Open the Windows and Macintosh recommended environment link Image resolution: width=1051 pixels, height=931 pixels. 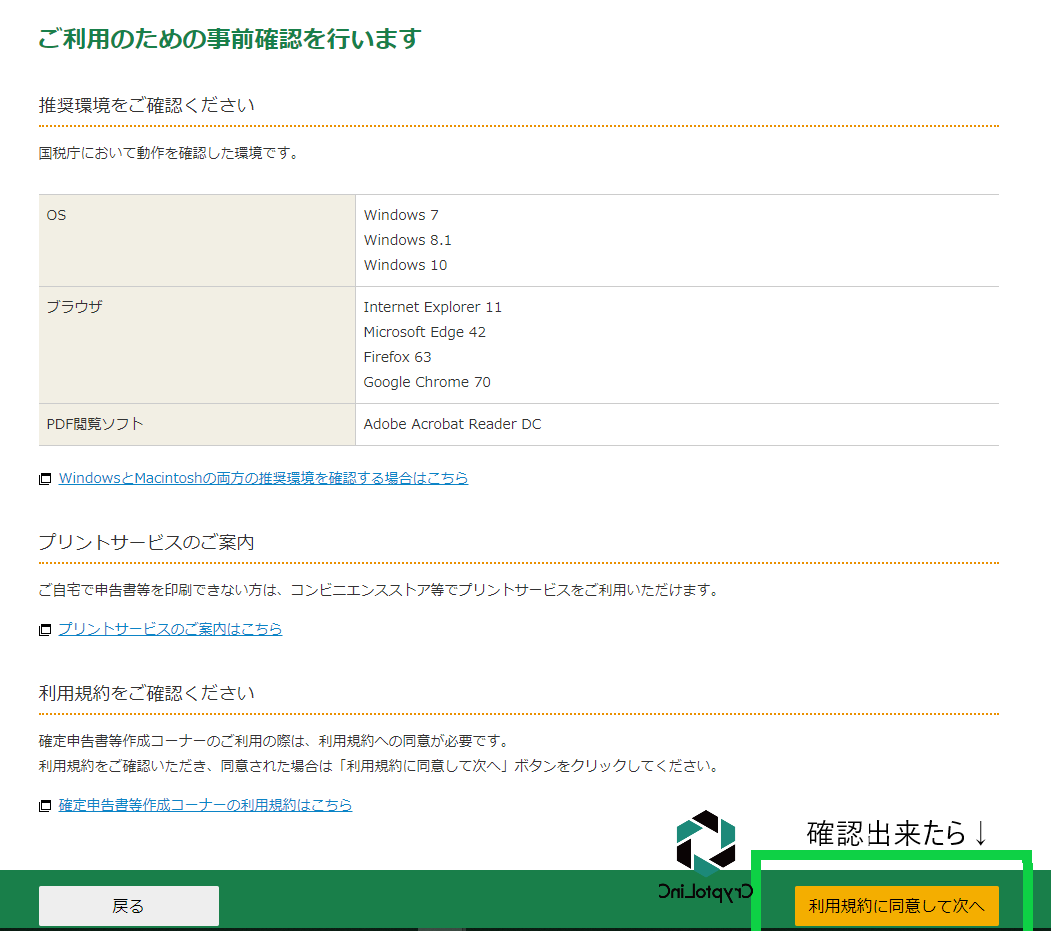click(263, 478)
